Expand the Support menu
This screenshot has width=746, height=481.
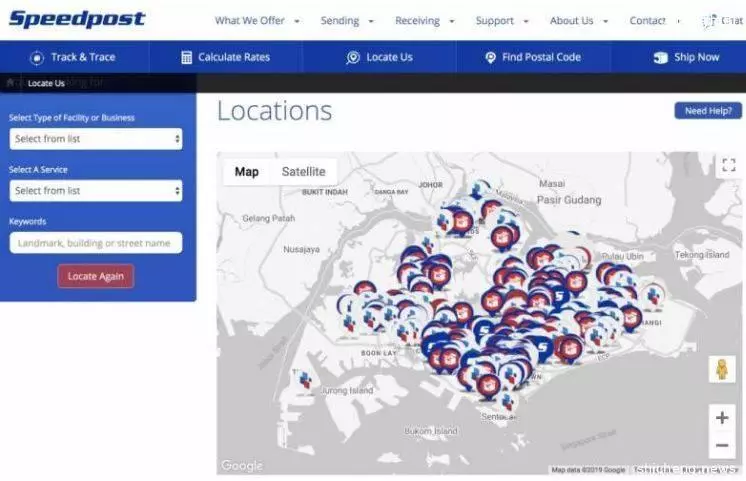(x=502, y=21)
